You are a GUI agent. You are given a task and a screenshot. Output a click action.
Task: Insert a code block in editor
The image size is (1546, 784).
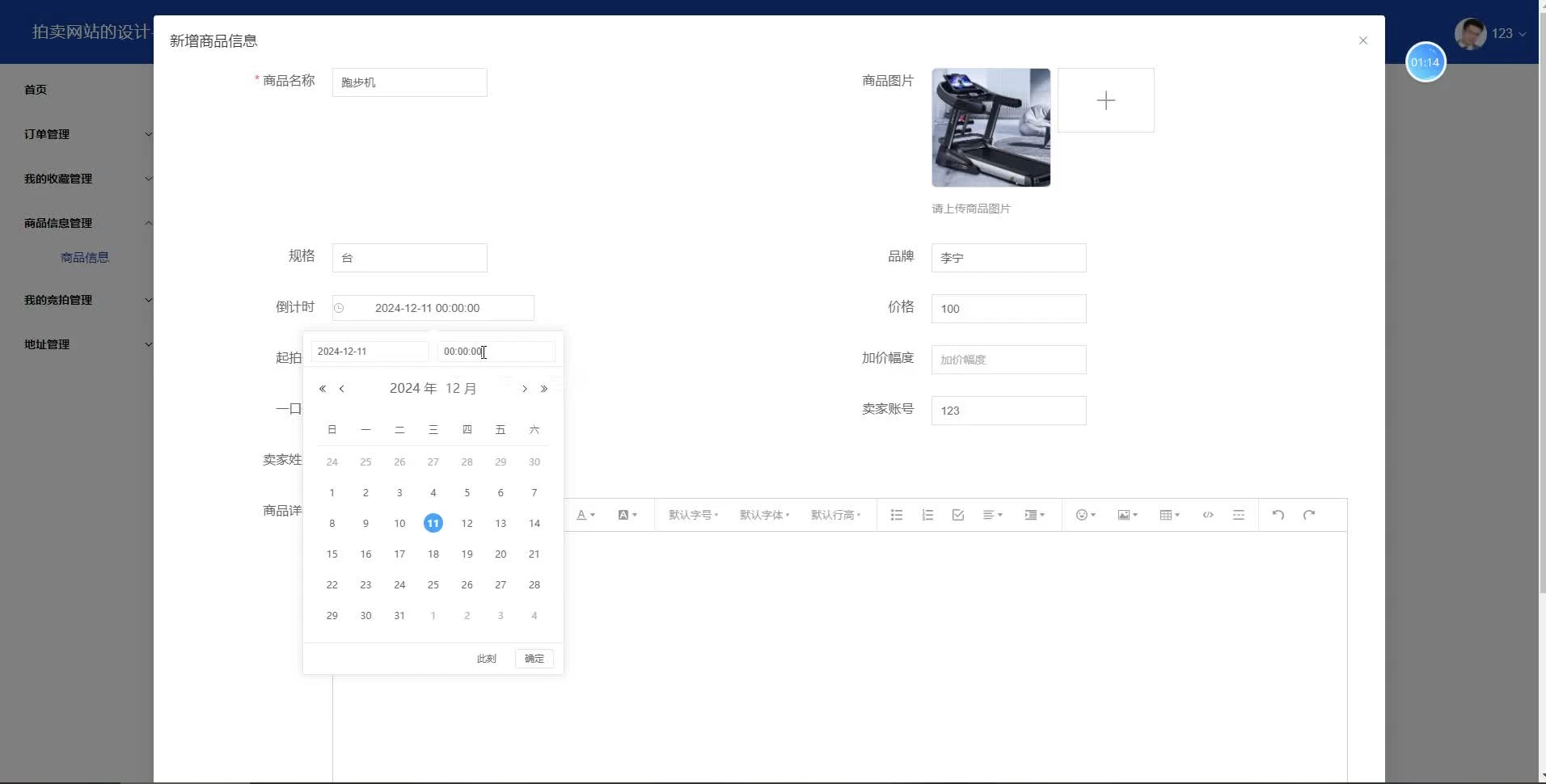1207,515
